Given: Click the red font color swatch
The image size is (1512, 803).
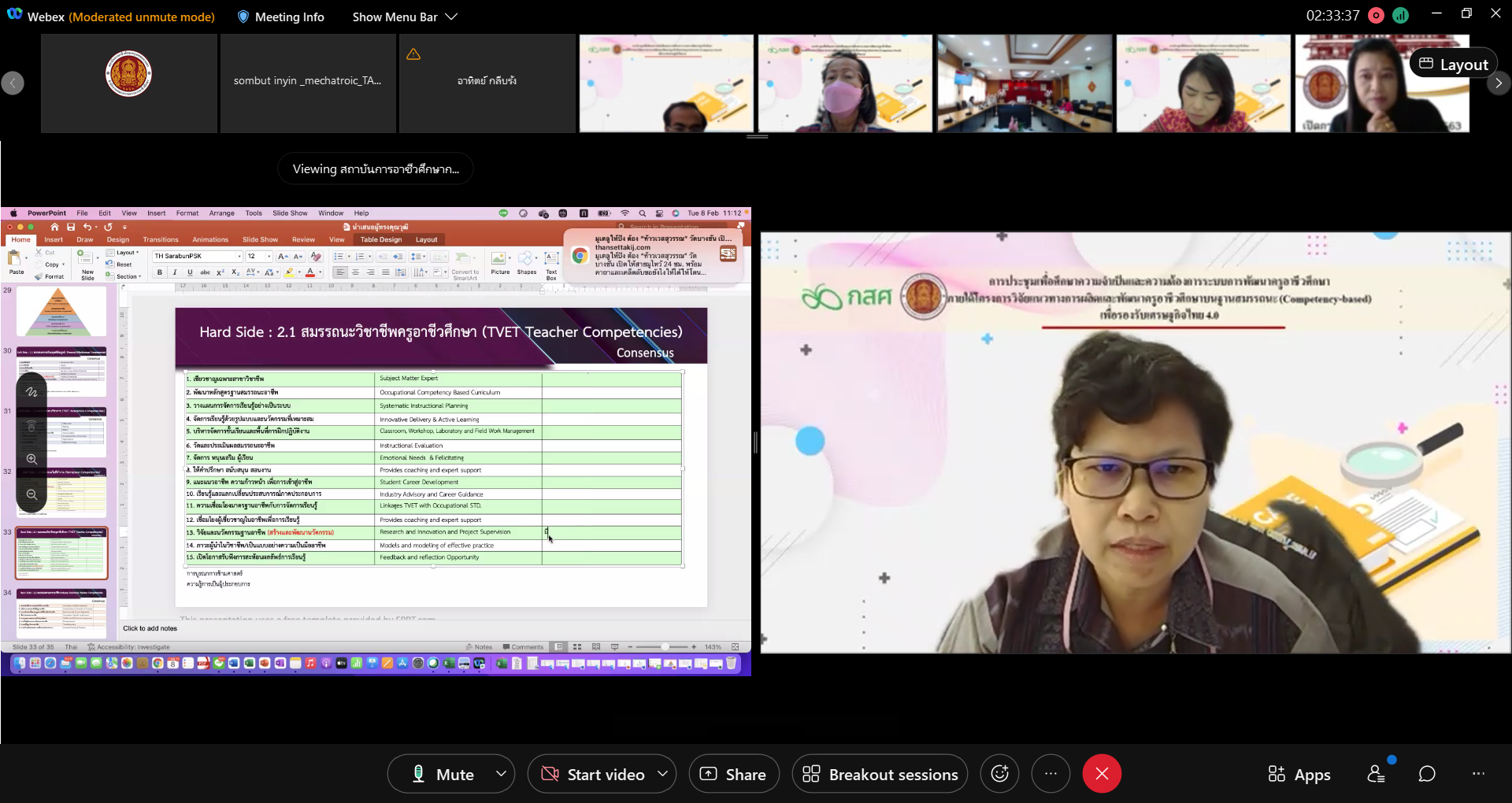Looking at the screenshot, I should (x=310, y=272).
